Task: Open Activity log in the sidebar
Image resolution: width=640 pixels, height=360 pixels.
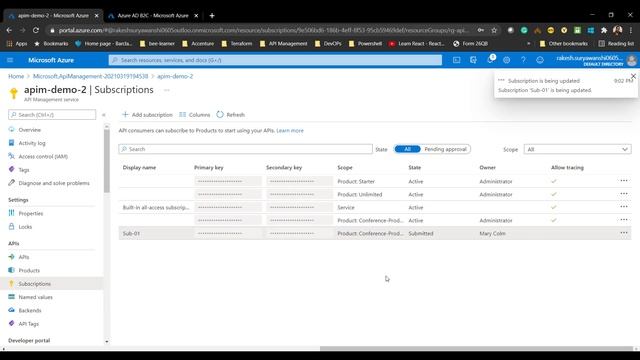Action: pos(32,143)
